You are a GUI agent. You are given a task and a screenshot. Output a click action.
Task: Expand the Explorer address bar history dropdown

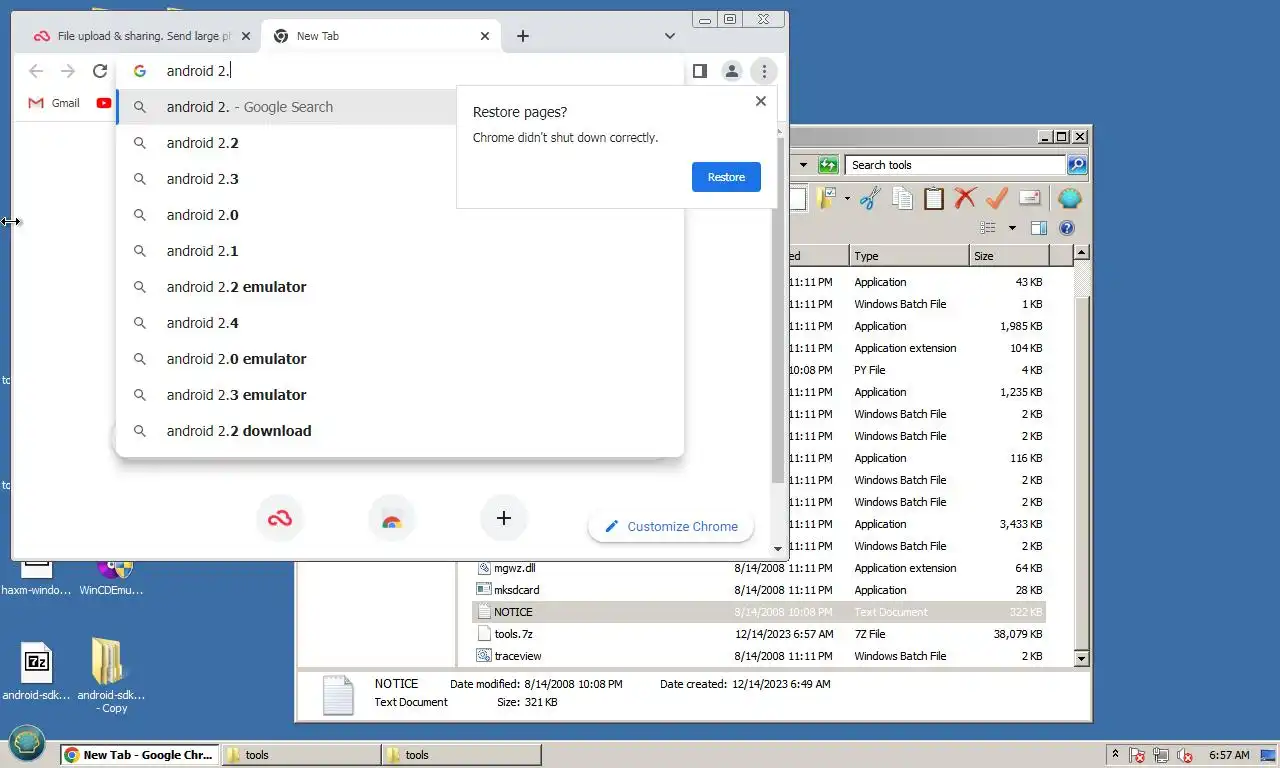pos(803,165)
